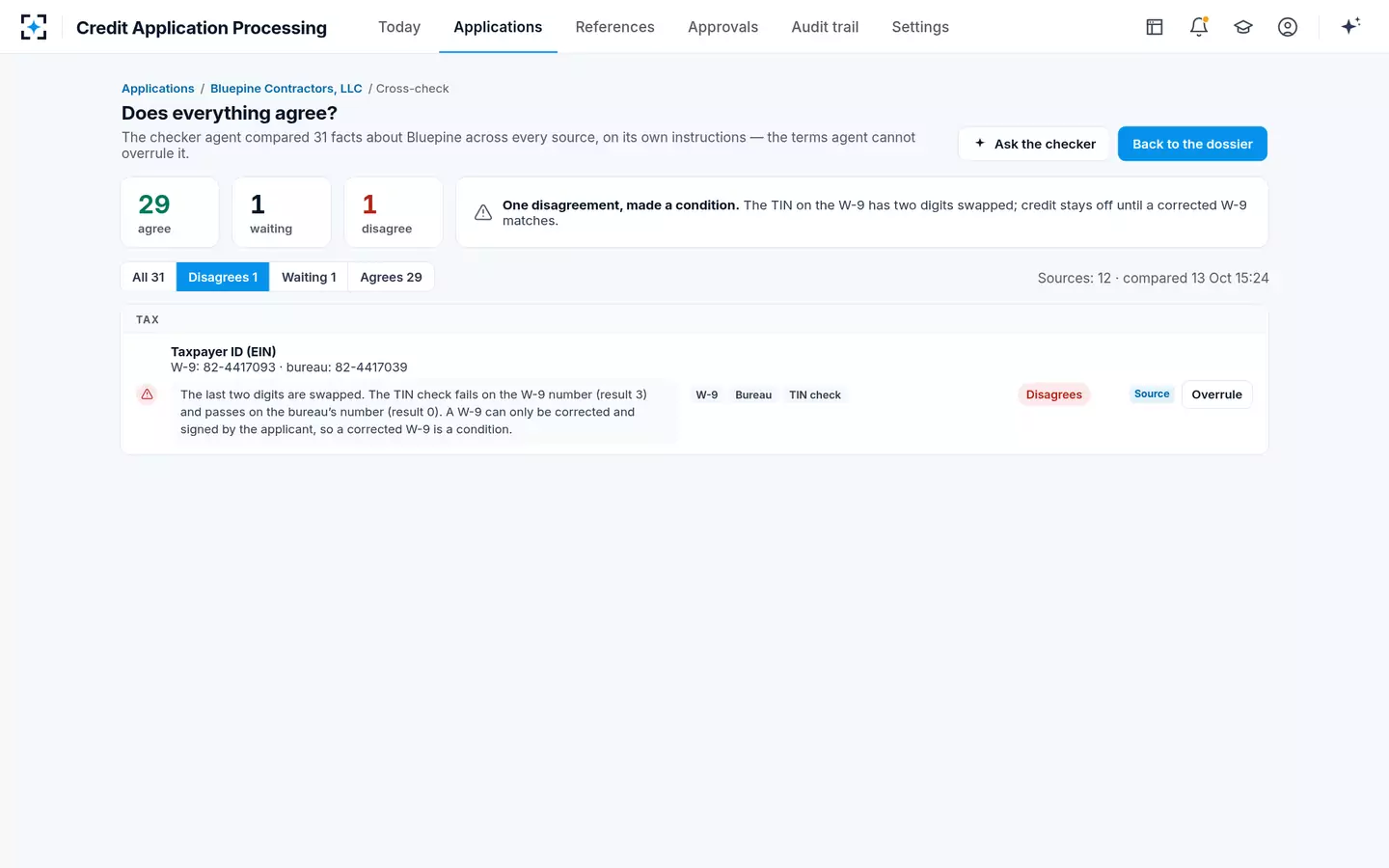The width and height of the screenshot is (1389, 868).
Task: Open Bluepine Contractors, LLC breadcrumb
Action: (x=286, y=89)
